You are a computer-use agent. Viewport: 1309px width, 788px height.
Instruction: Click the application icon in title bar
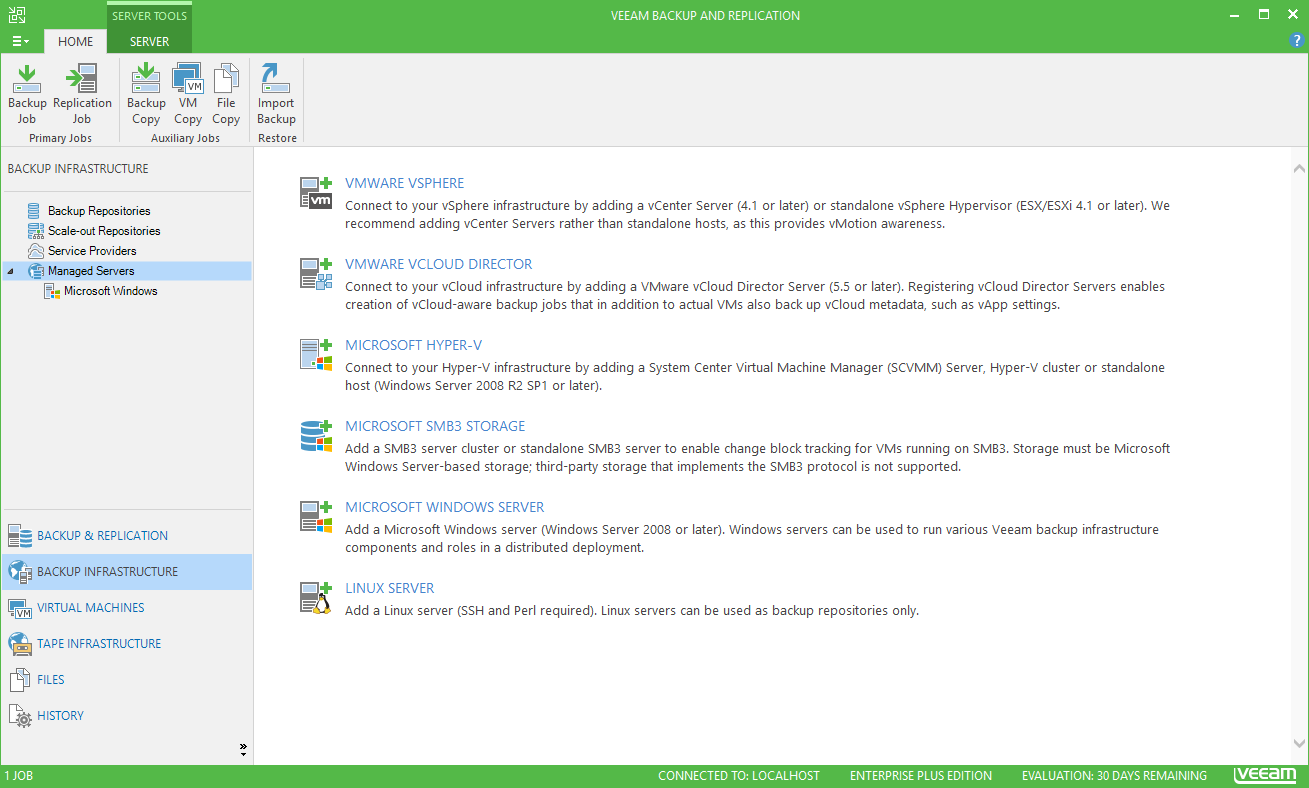tap(17, 15)
